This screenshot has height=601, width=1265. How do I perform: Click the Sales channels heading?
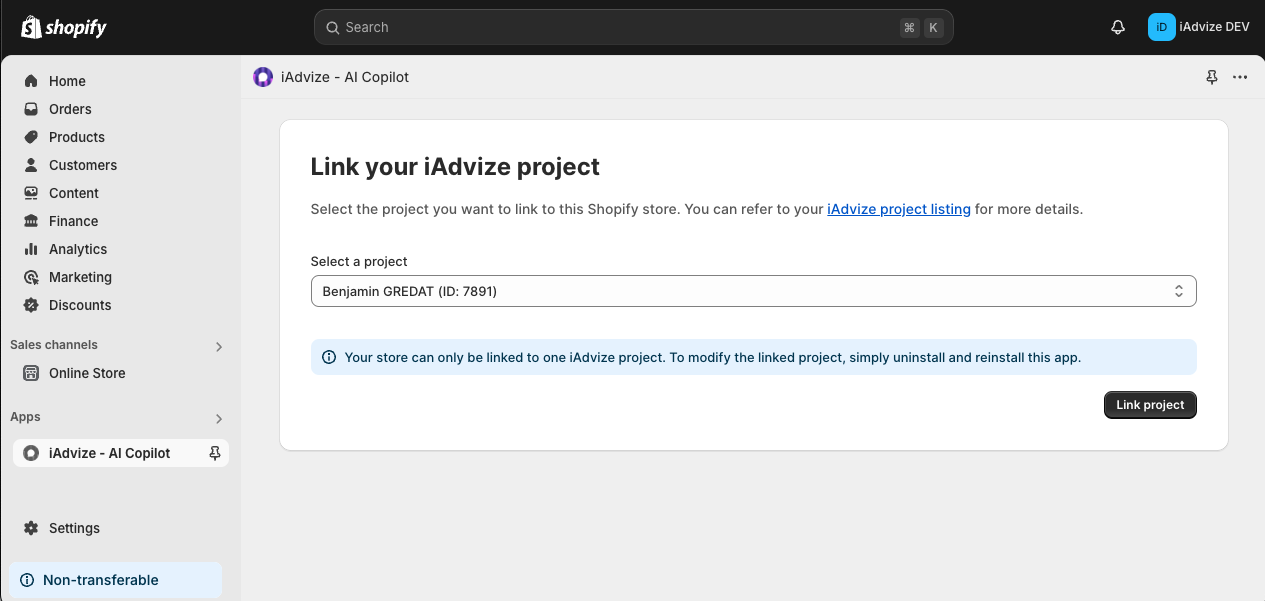click(x=54, y=345)
